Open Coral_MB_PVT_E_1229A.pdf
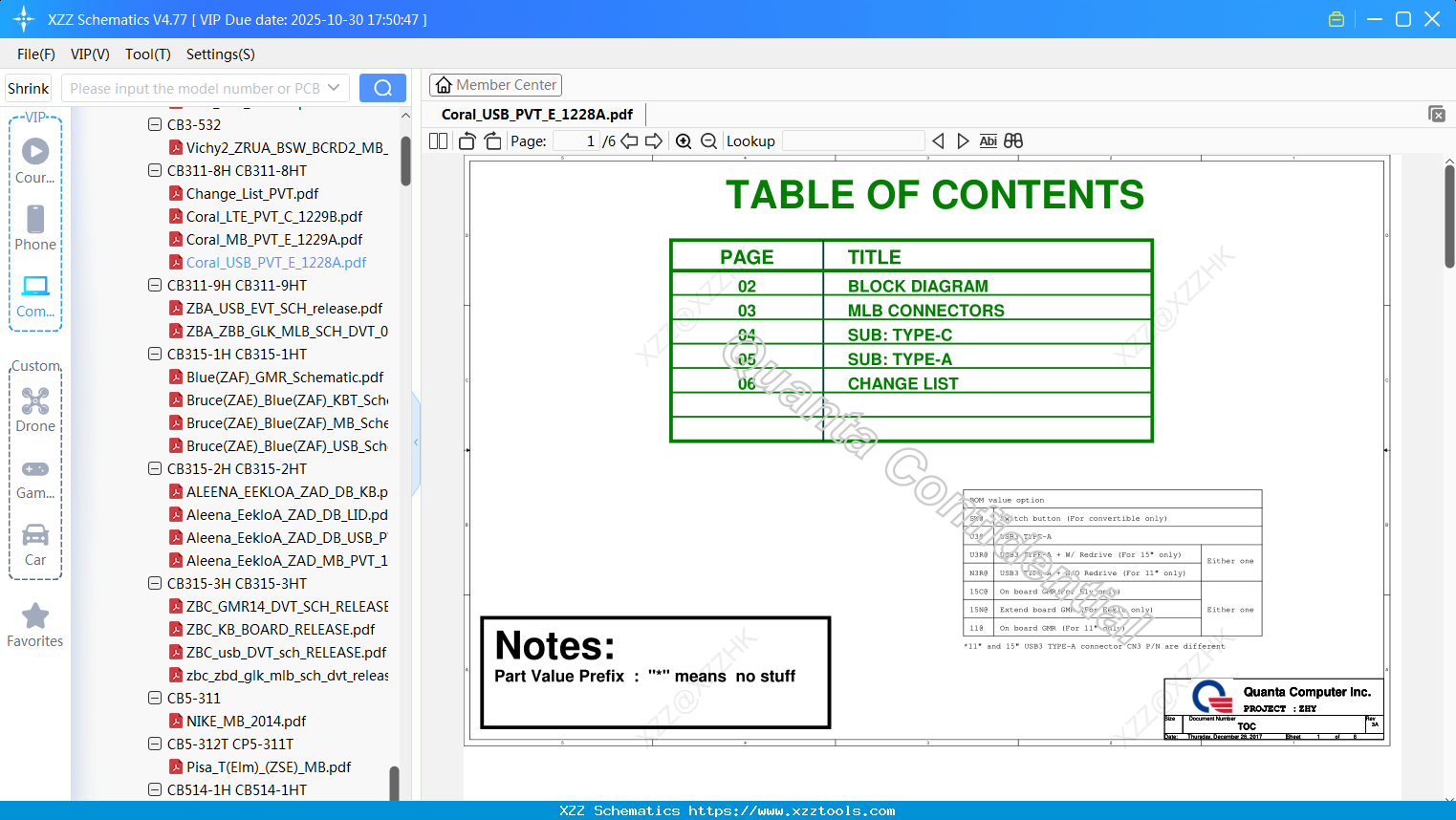This screenshot has height=820, width=1456. tap(274, 239)
